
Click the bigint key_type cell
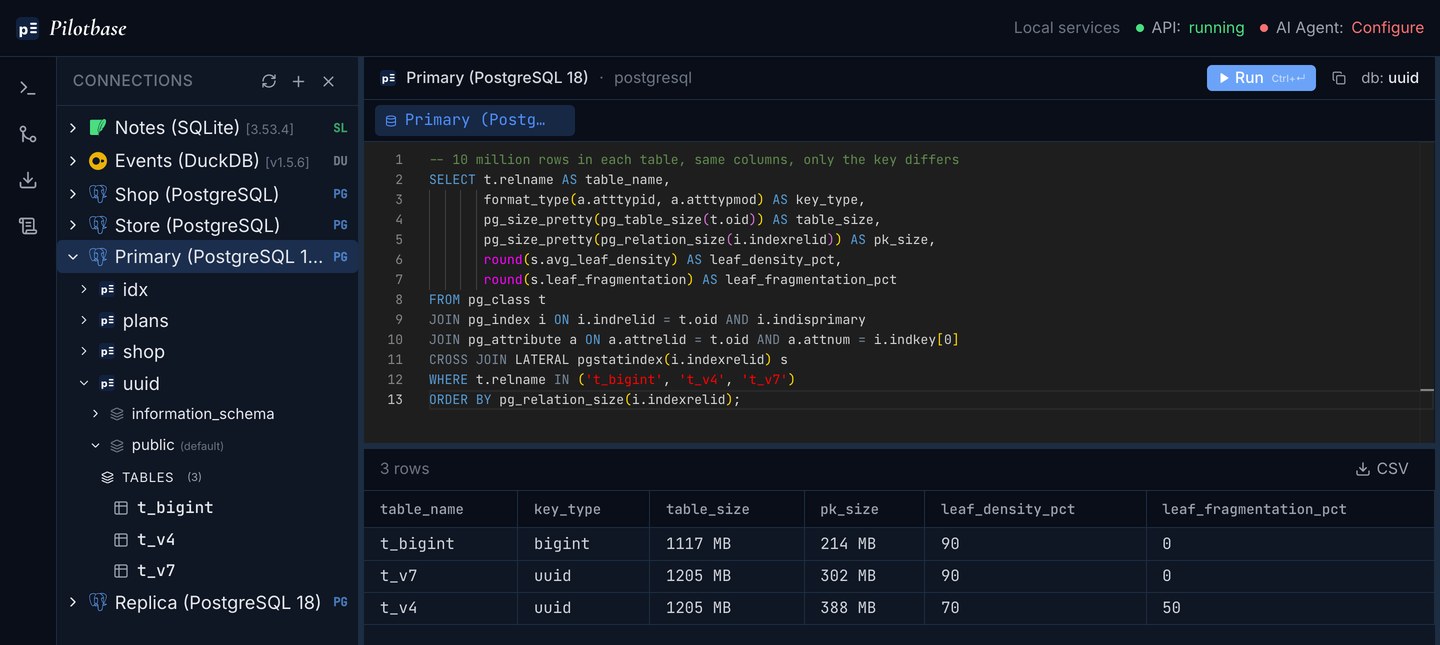[584, 544]
